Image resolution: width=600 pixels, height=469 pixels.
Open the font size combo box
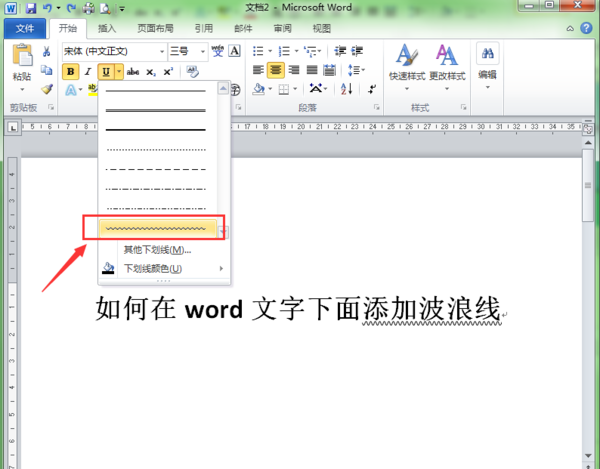[188, 51]
